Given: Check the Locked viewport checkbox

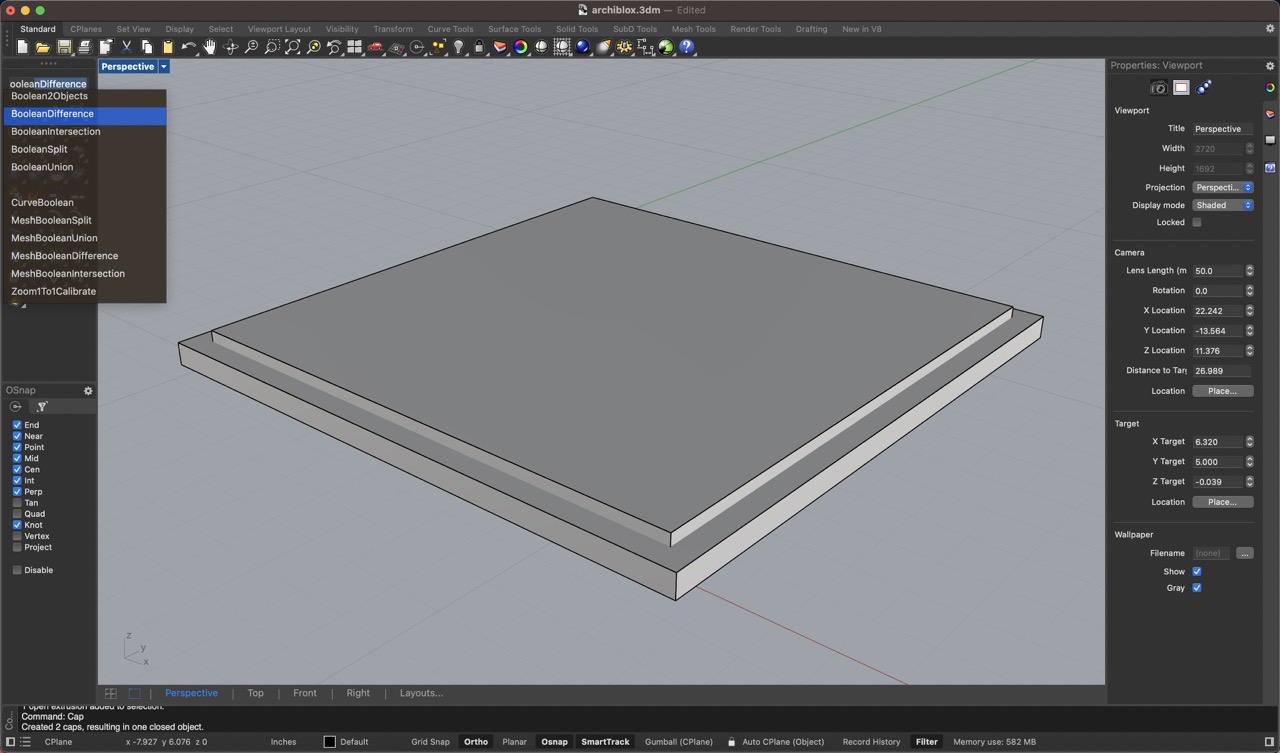Looking at the screenshot, I should click(x=1197, y=222).
